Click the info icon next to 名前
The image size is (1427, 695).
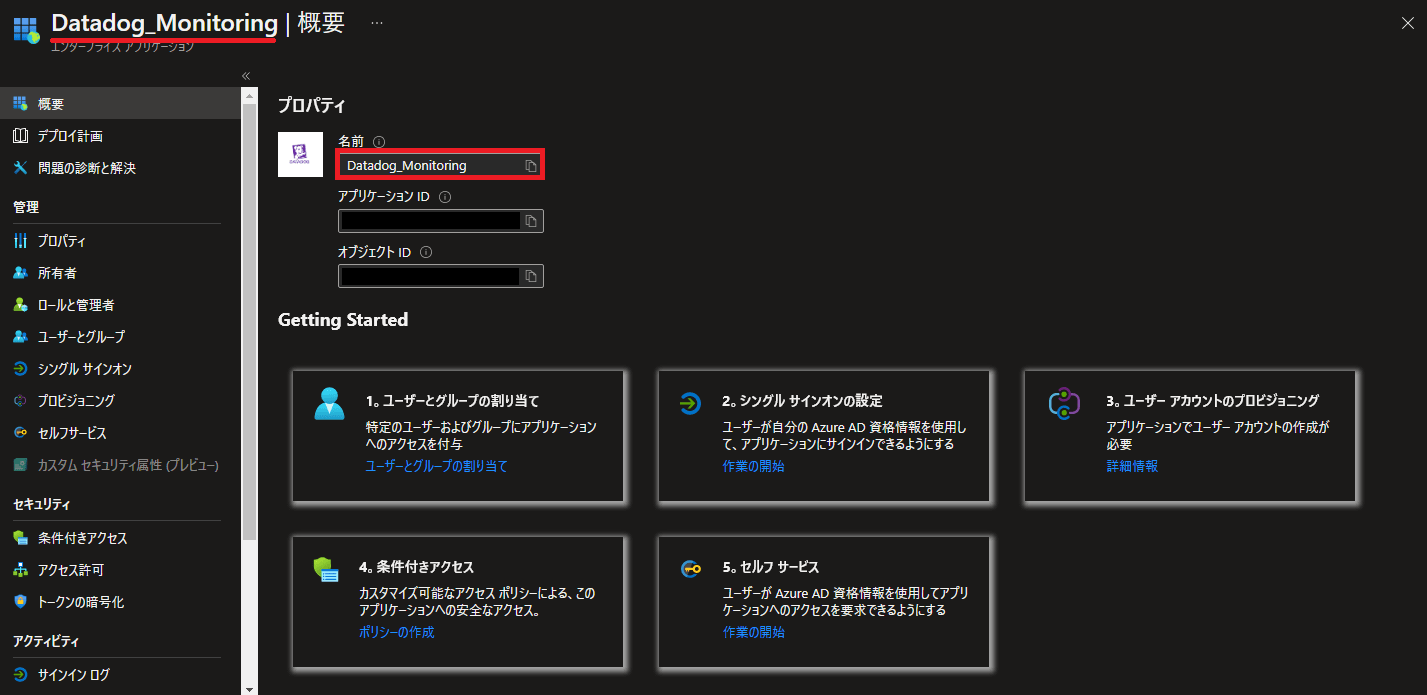click(379, 142)
